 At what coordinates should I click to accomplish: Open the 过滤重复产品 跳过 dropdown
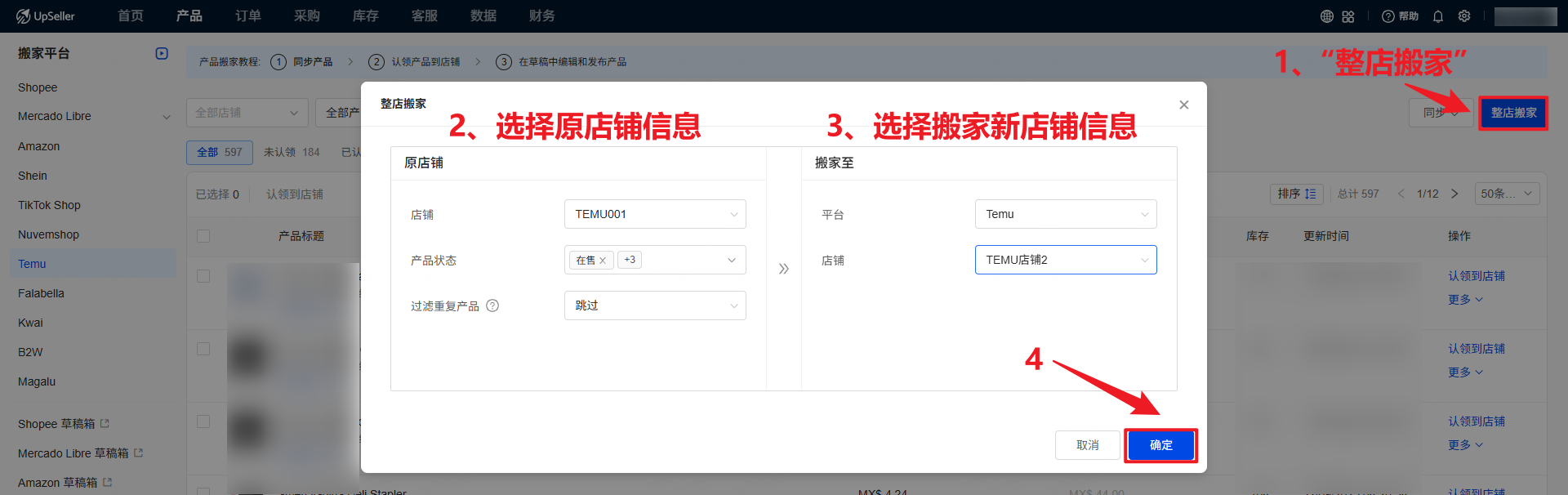point(655,305)
